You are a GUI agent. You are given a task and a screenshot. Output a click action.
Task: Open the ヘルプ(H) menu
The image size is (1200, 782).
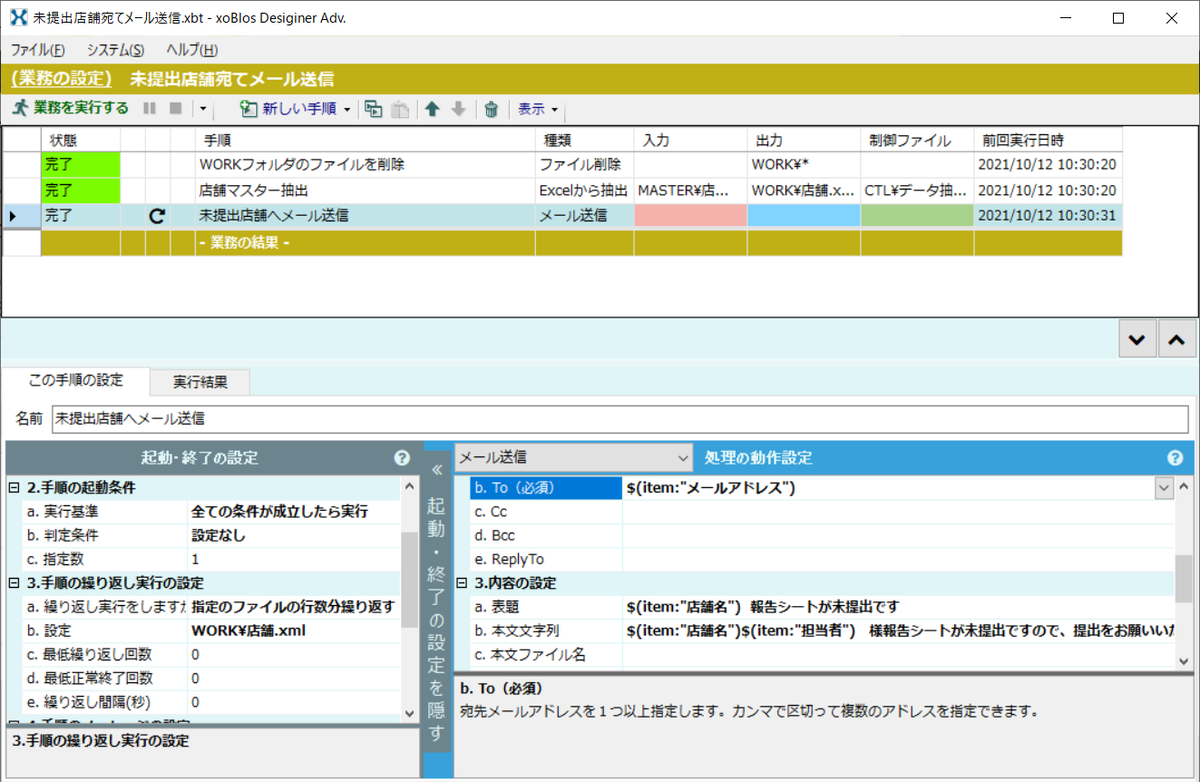tap(192, 50)
